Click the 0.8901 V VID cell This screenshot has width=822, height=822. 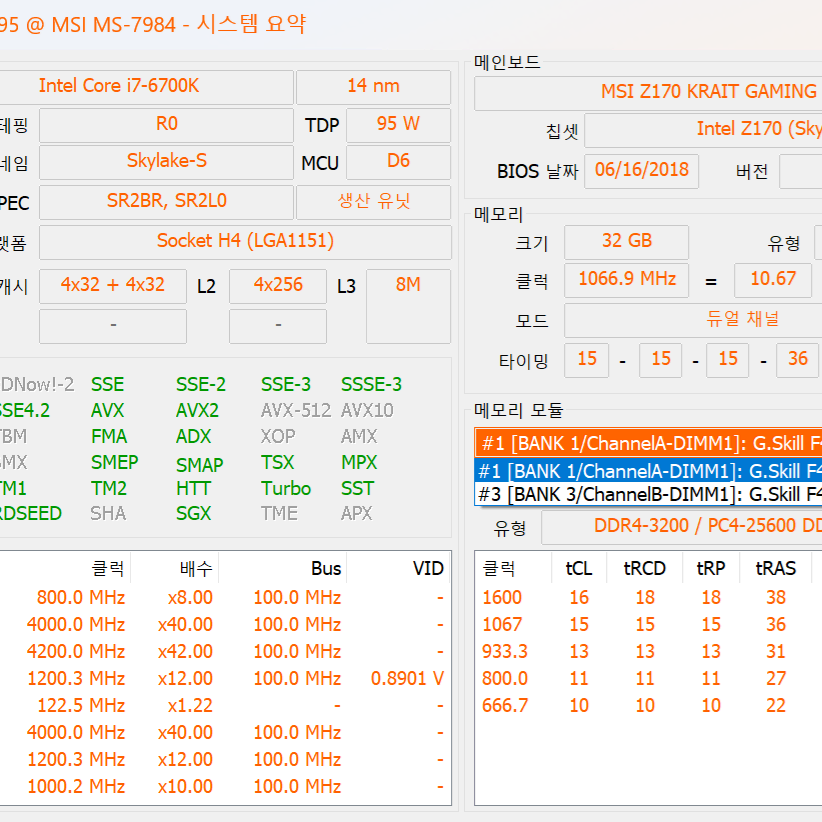coord(407,679)
